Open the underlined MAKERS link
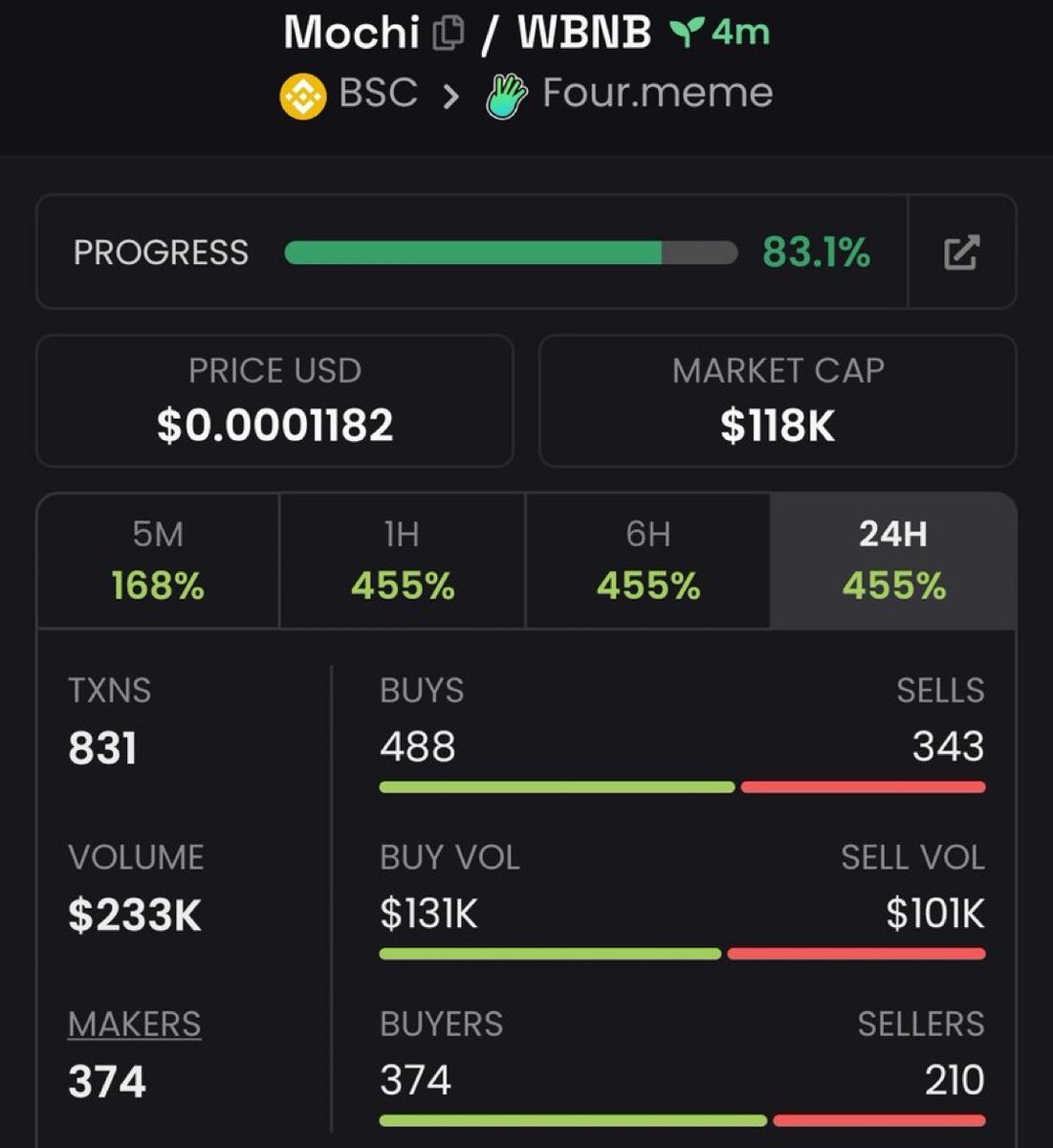Viewport: 1053px width, 1148px height. click(x=135, y=1025)
